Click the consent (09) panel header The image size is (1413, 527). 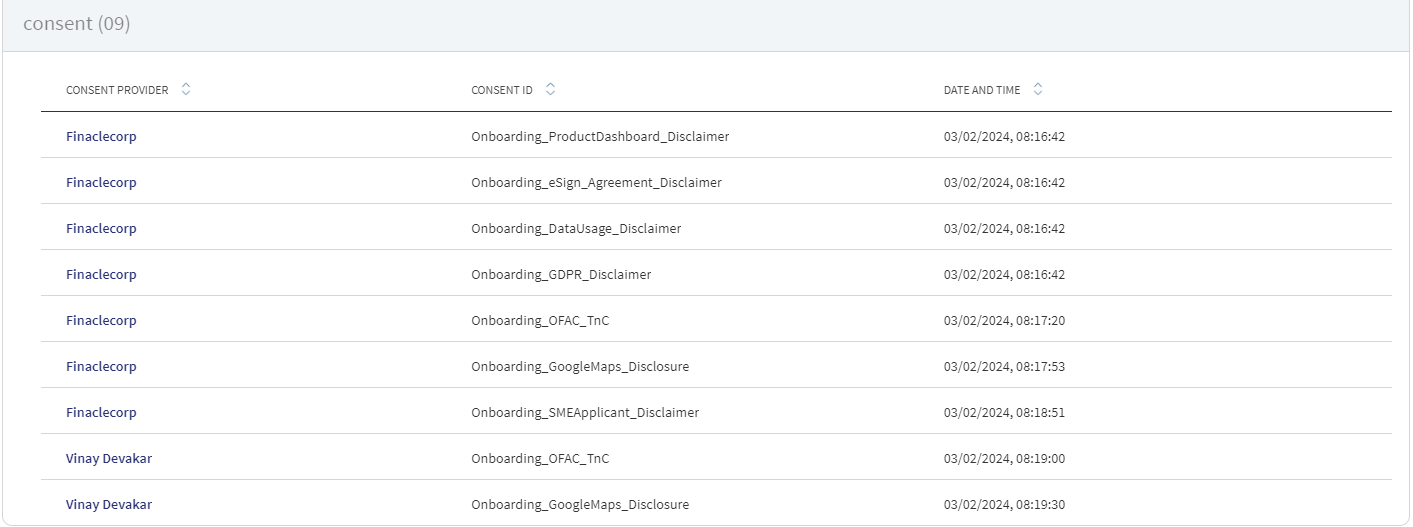706,24
